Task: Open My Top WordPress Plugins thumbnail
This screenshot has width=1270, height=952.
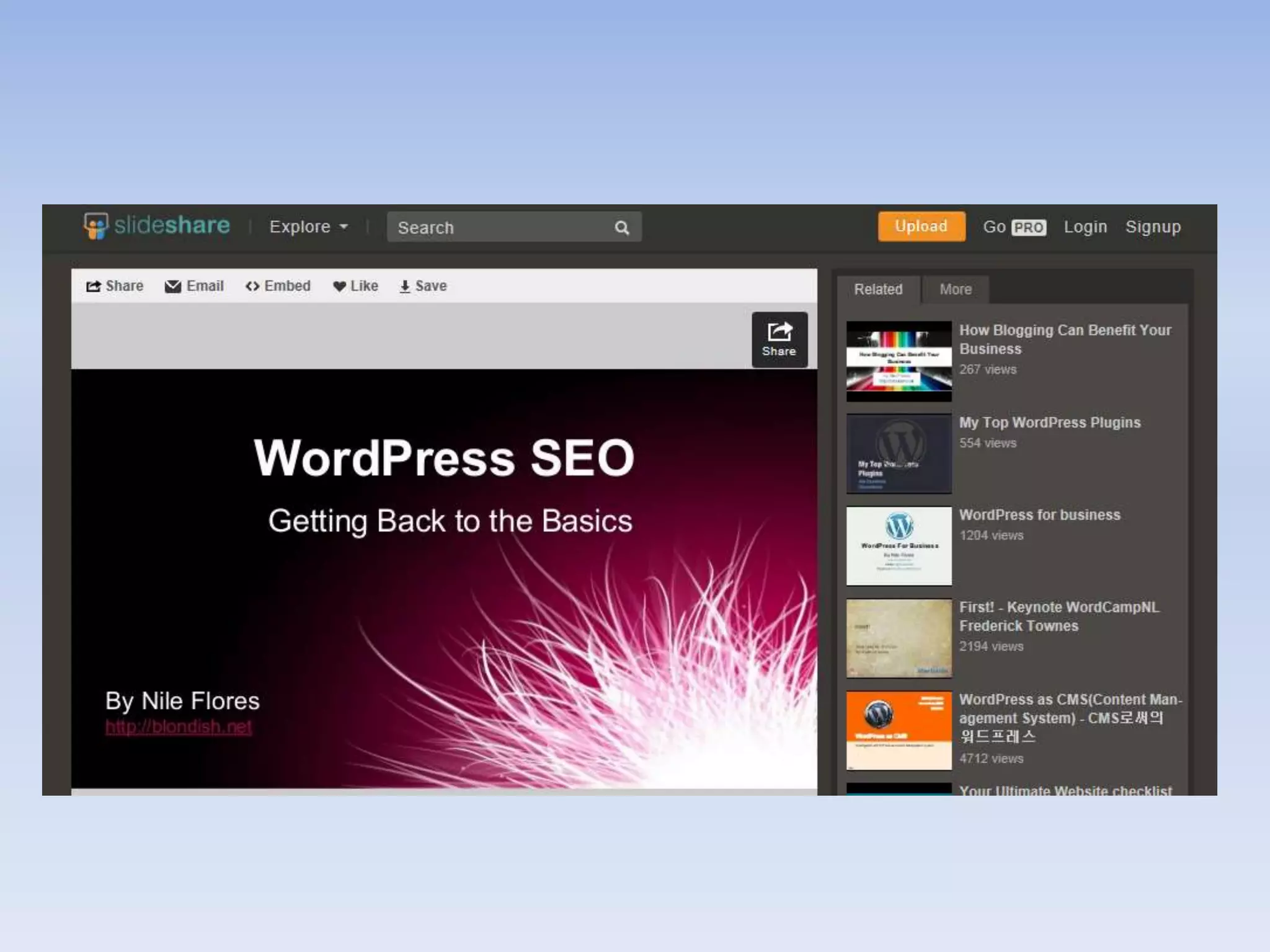Action: tap(899, 454)
